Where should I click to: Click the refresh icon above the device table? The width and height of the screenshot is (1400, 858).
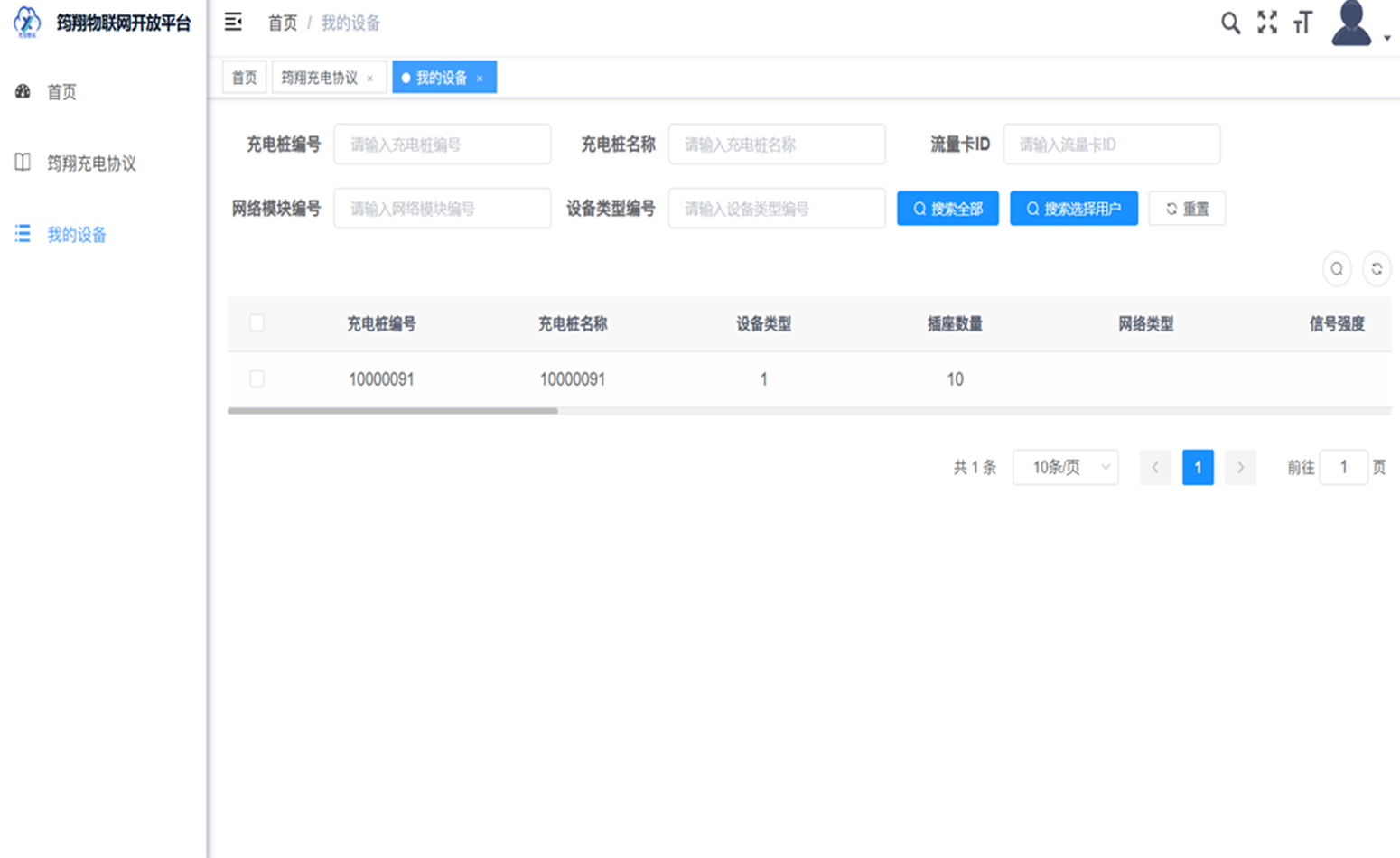tap(1376, 268)
